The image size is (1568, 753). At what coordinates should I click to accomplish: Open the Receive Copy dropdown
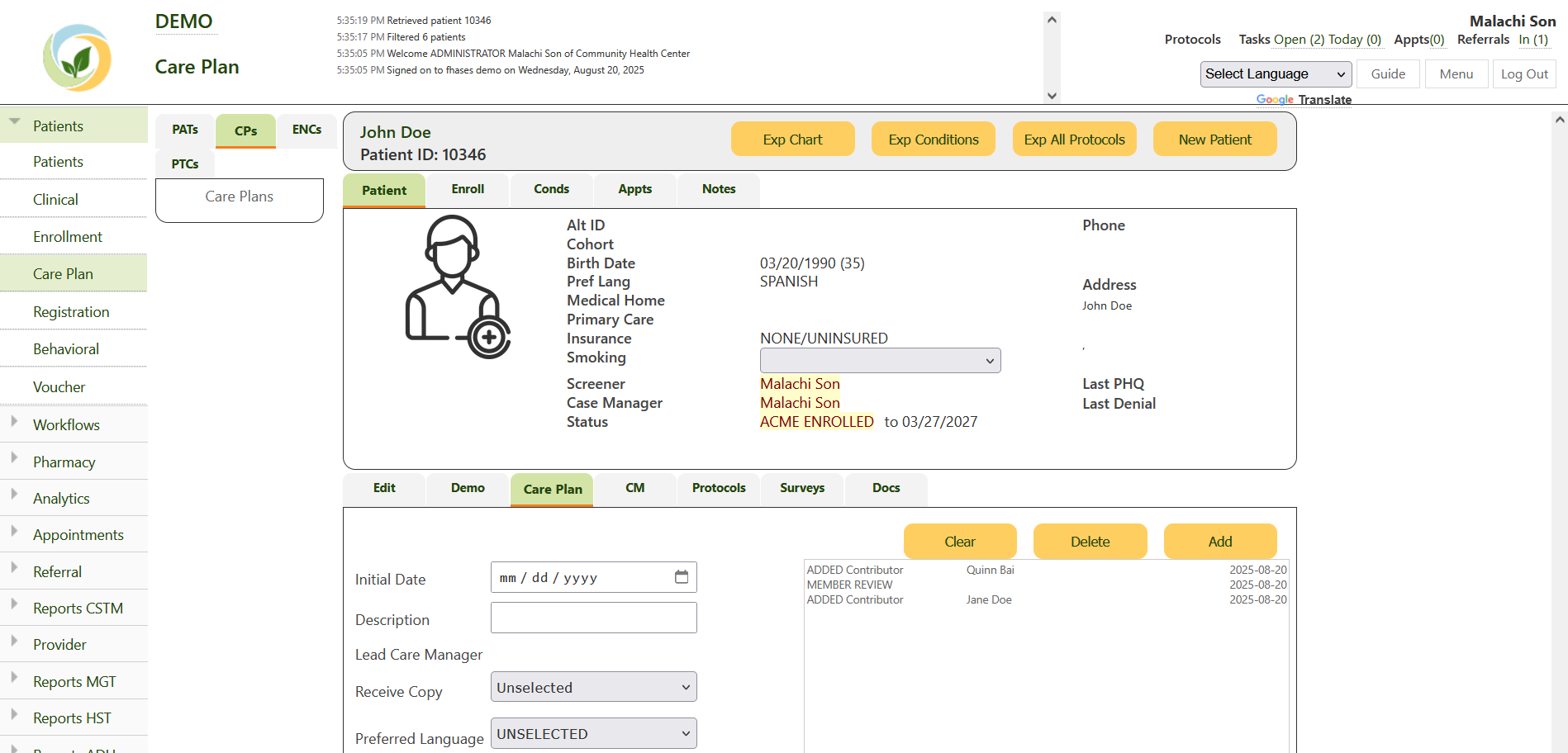click(x=593, y=687)
